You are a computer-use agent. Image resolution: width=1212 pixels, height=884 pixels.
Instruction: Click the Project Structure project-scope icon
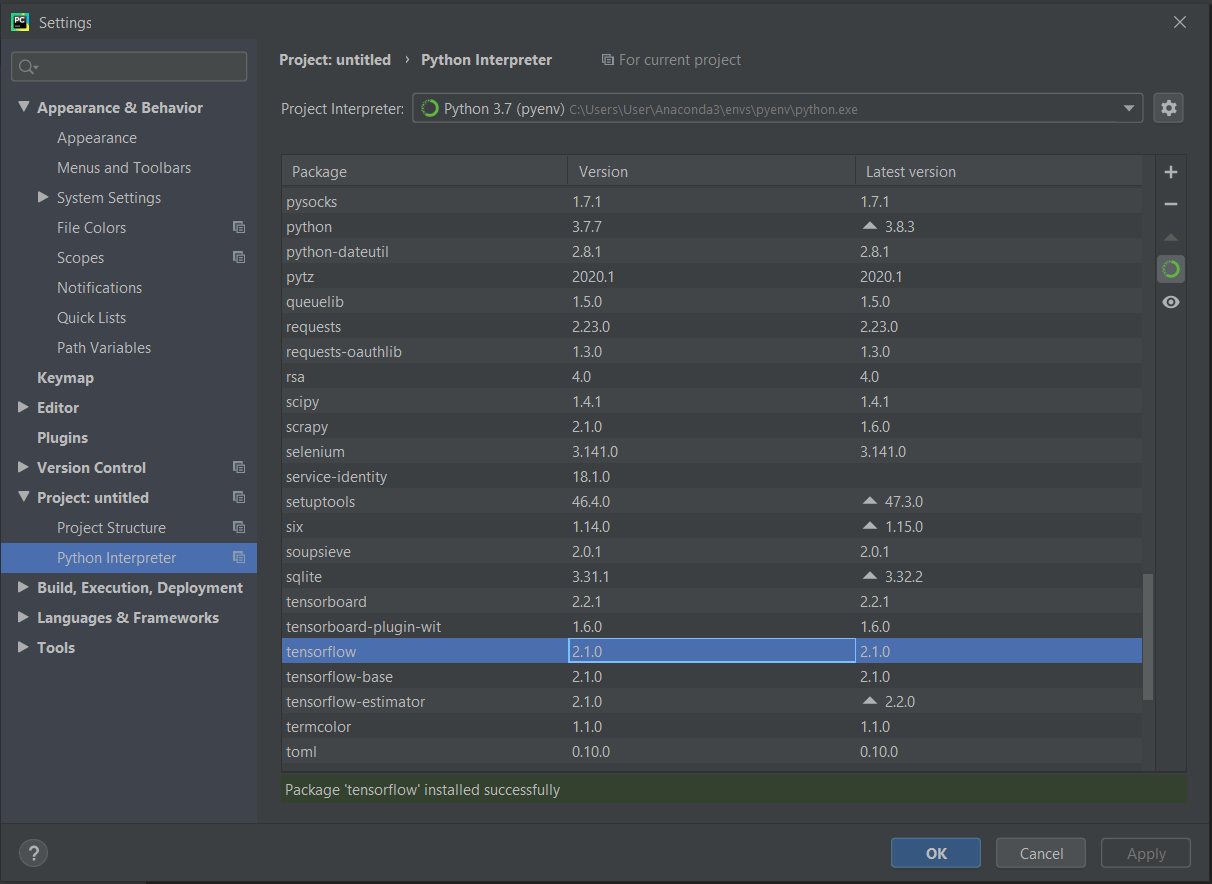tap(239, 528)
